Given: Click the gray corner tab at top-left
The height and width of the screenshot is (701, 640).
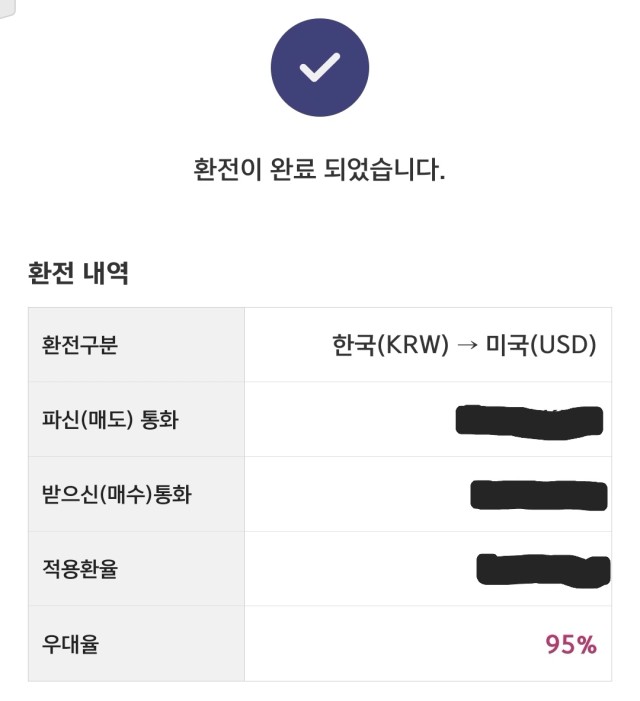Looking at the screenshot, I should (7, 8).
